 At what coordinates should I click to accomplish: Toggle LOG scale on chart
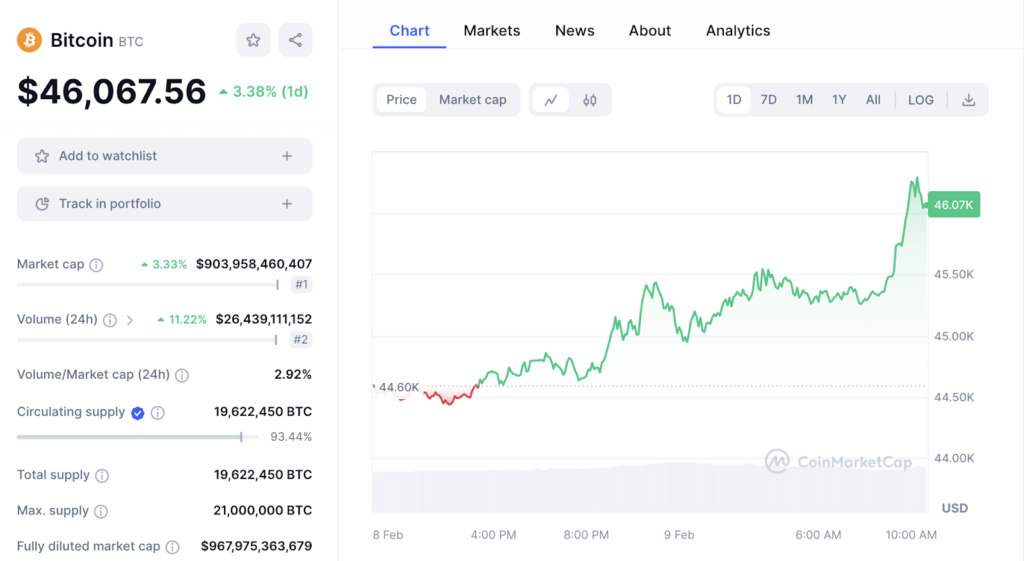coord(920,100)
